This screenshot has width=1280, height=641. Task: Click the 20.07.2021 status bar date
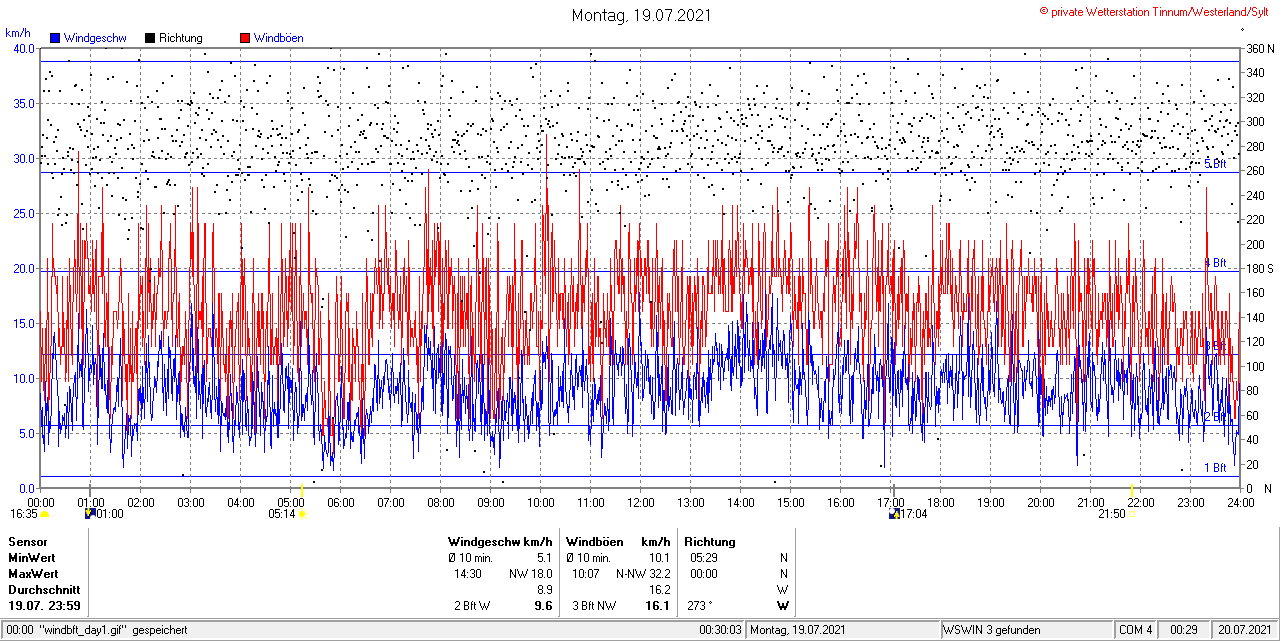[1245, 630]
